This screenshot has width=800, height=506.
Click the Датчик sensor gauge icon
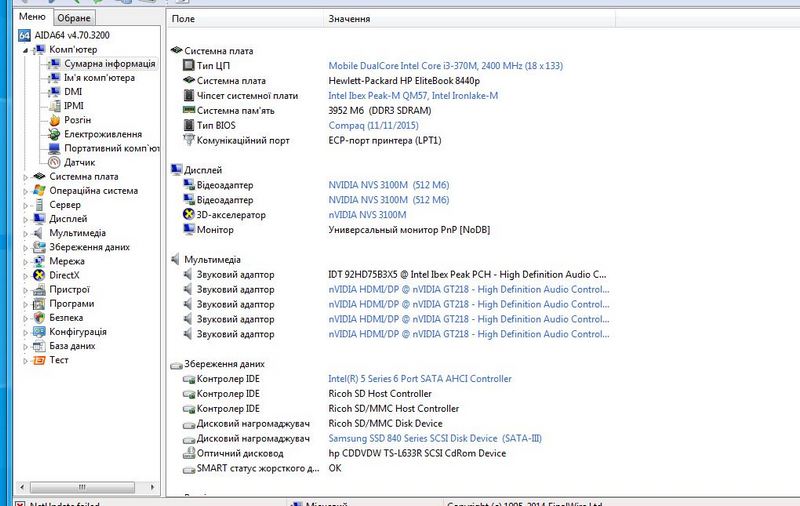pyautogui.click(x=56, y=162)
